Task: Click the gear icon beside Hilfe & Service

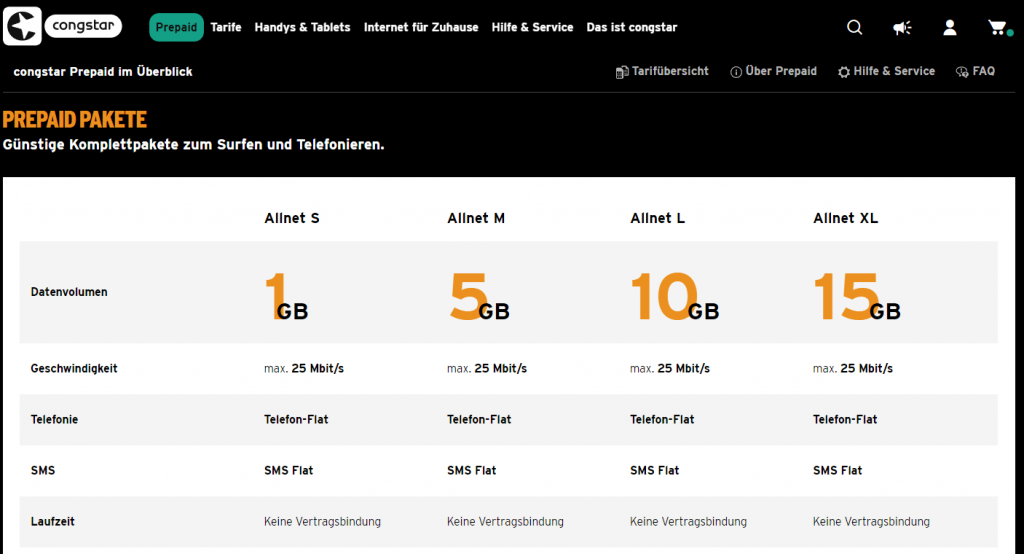Action: pyautogui.click(x=844, y=72)
